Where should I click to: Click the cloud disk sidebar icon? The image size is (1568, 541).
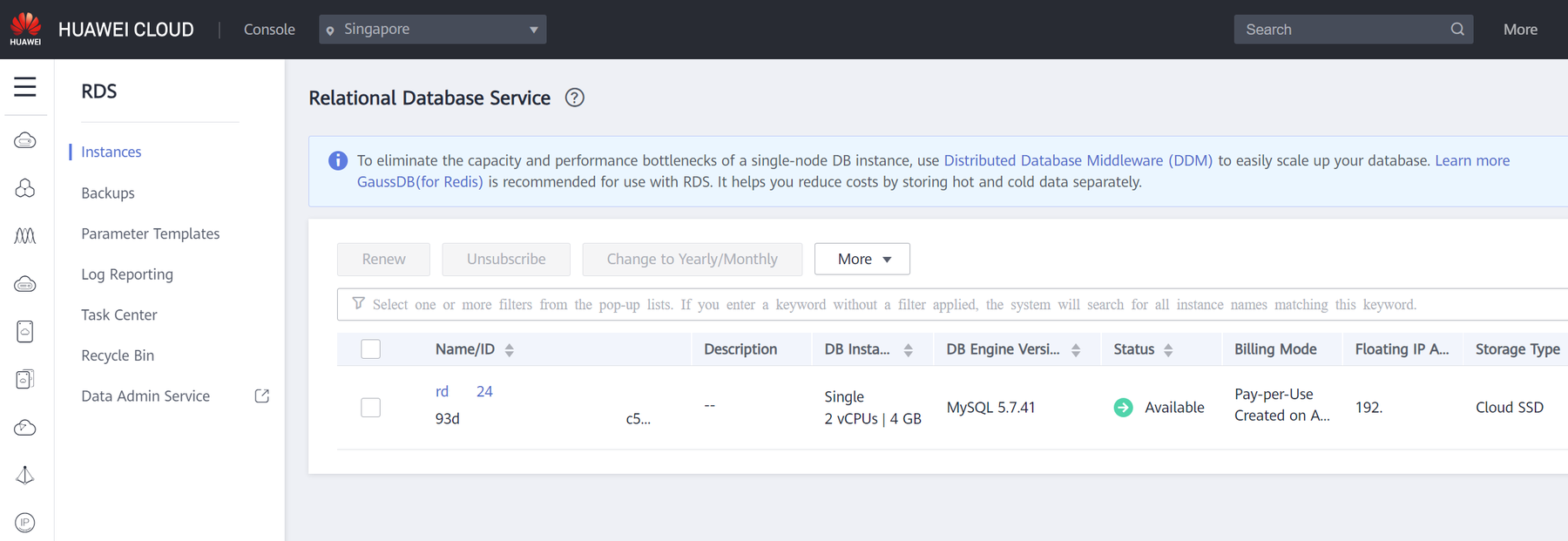(25, 284)
